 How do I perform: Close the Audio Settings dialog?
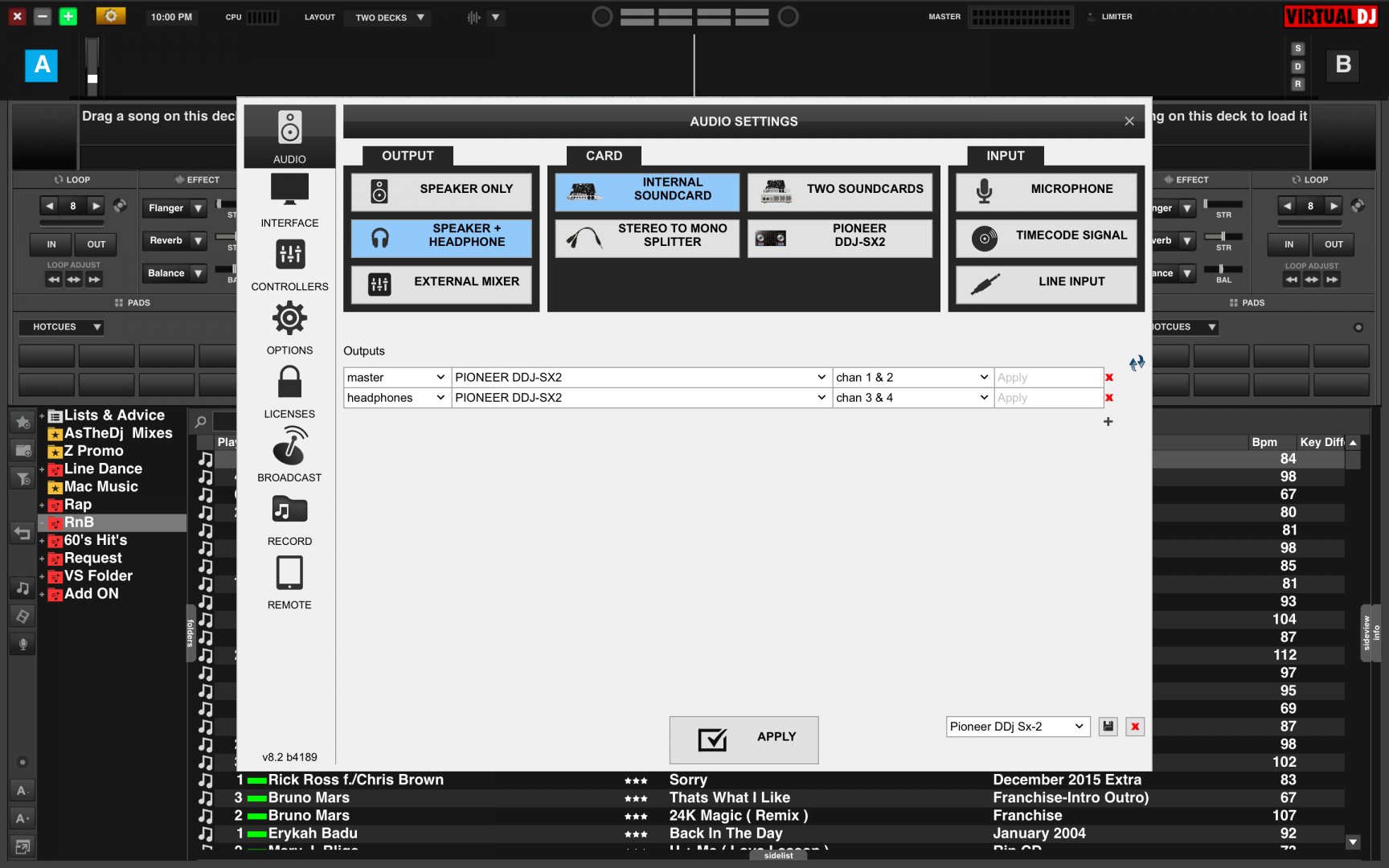[1129, 121]
